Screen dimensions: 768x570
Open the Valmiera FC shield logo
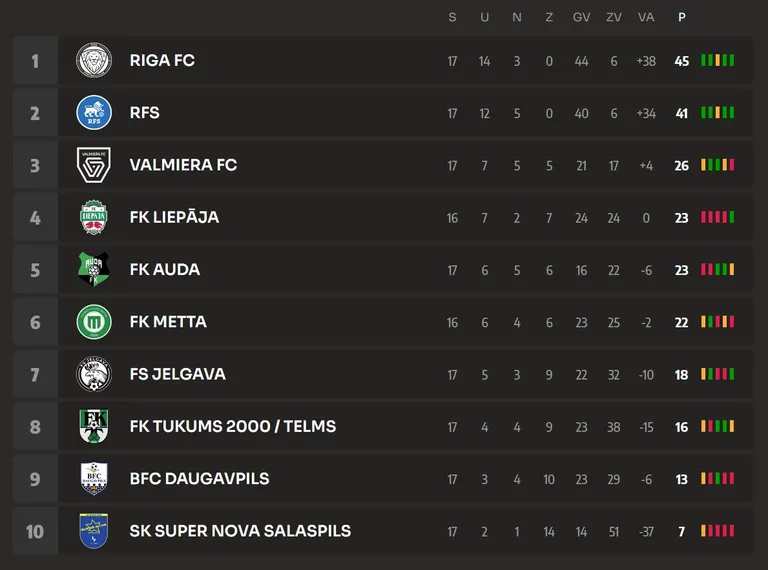(x=94, y=165)
